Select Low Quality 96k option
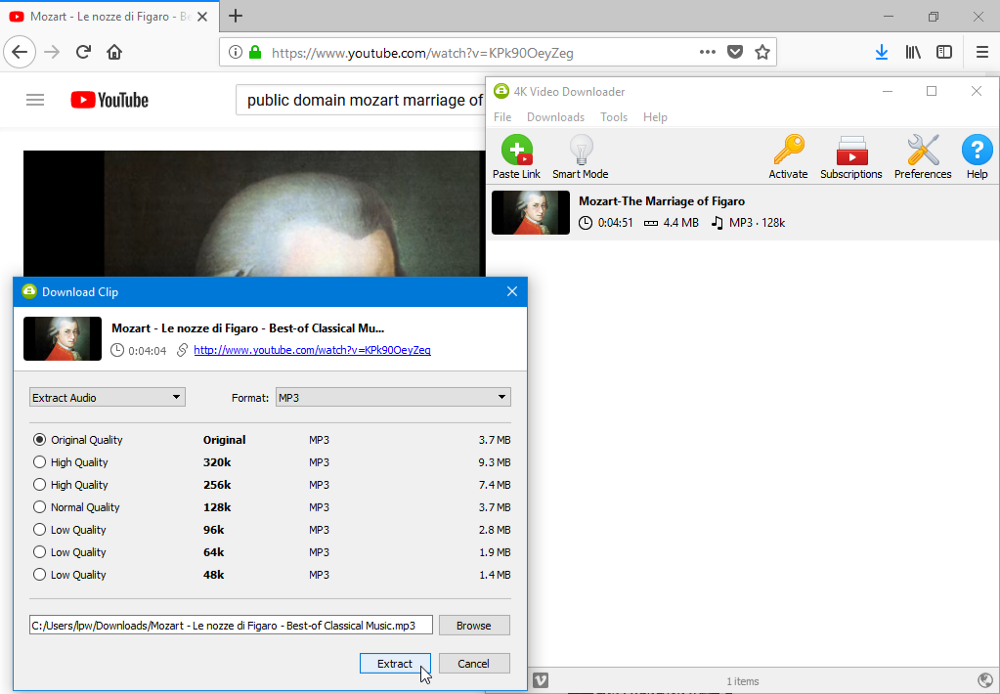 click(40, 529)
